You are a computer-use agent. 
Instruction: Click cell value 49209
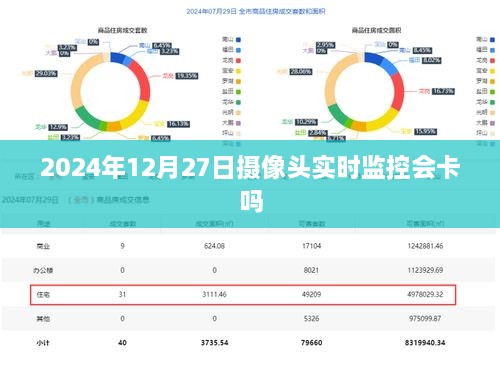311,295
